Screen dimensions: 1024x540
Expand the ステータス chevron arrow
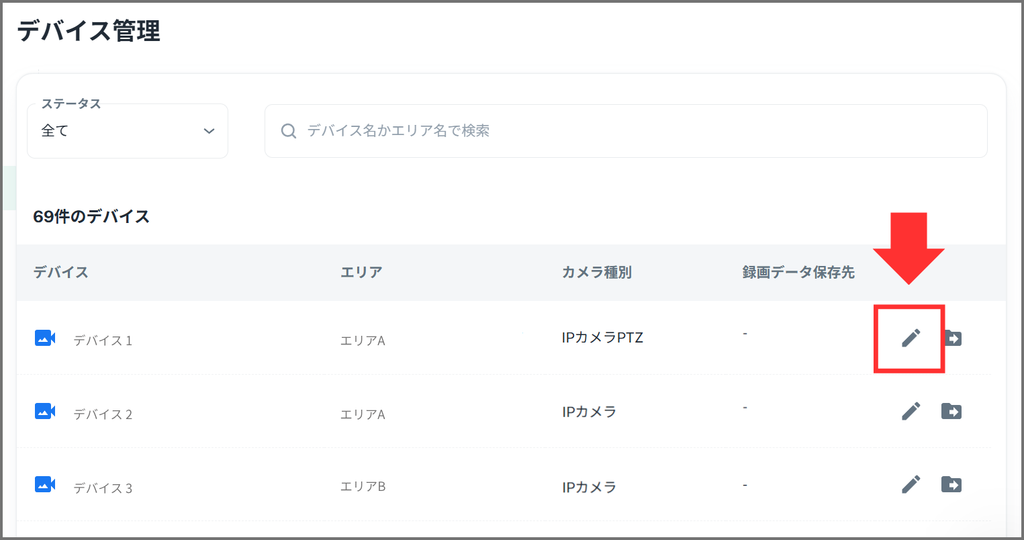click(209, 131)
